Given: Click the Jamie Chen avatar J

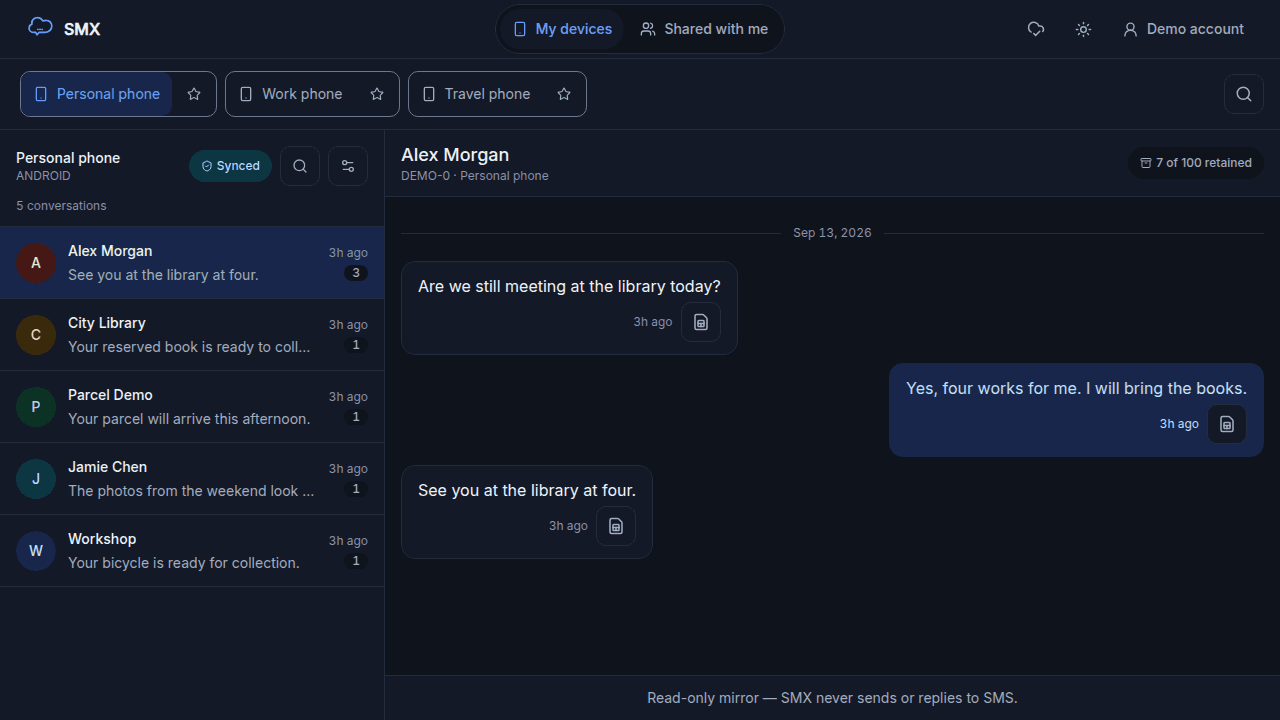Looking at the screenshot, I should (36, 479).
